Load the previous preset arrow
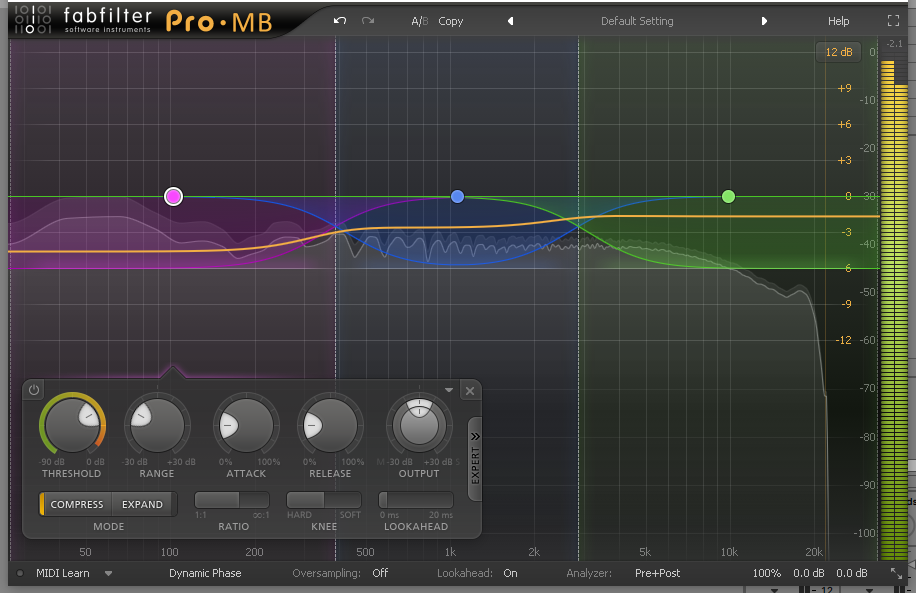The width and height of the screenshot is (916, 593). click(x=511, y=21)
